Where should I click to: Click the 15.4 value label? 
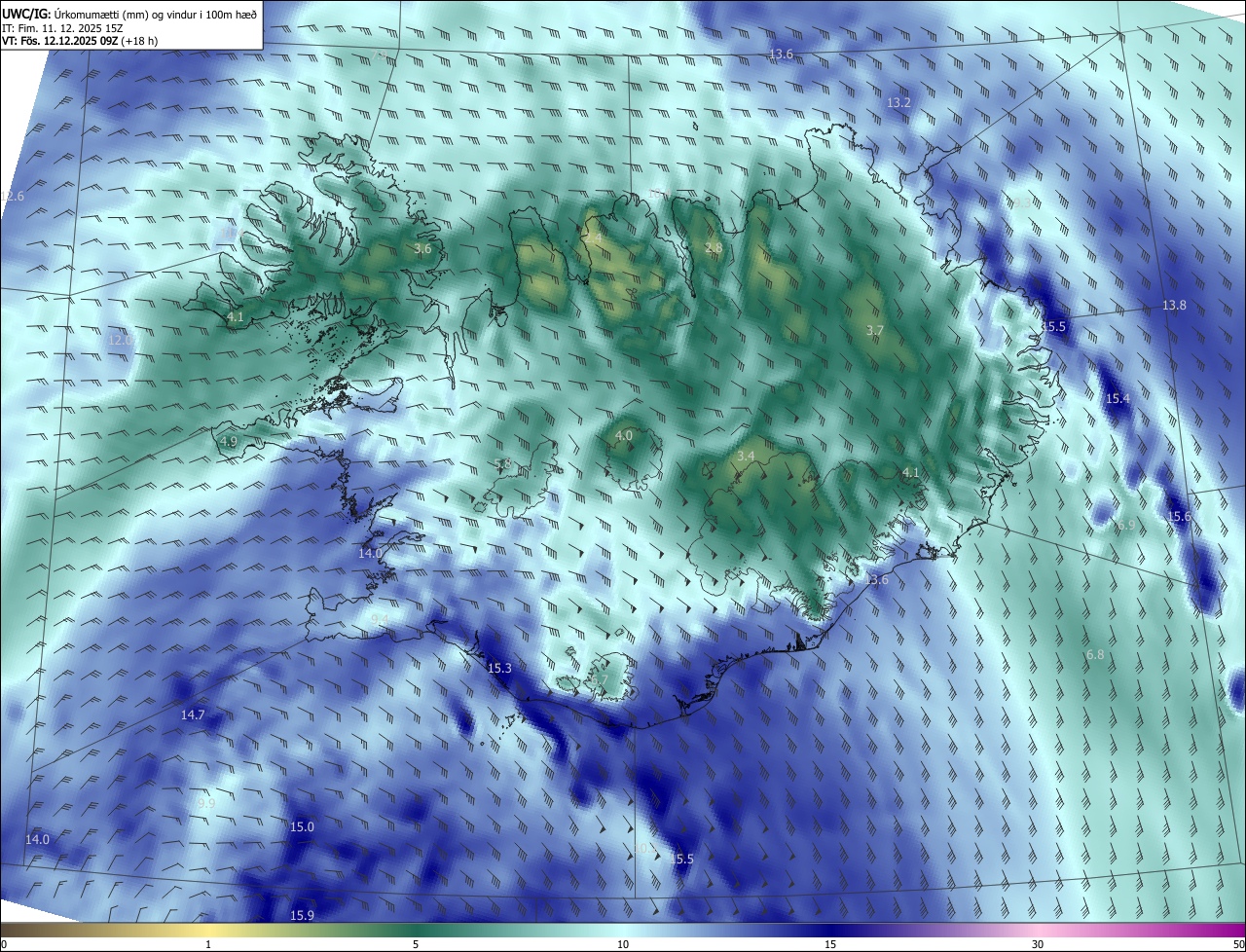(1118, 398)
